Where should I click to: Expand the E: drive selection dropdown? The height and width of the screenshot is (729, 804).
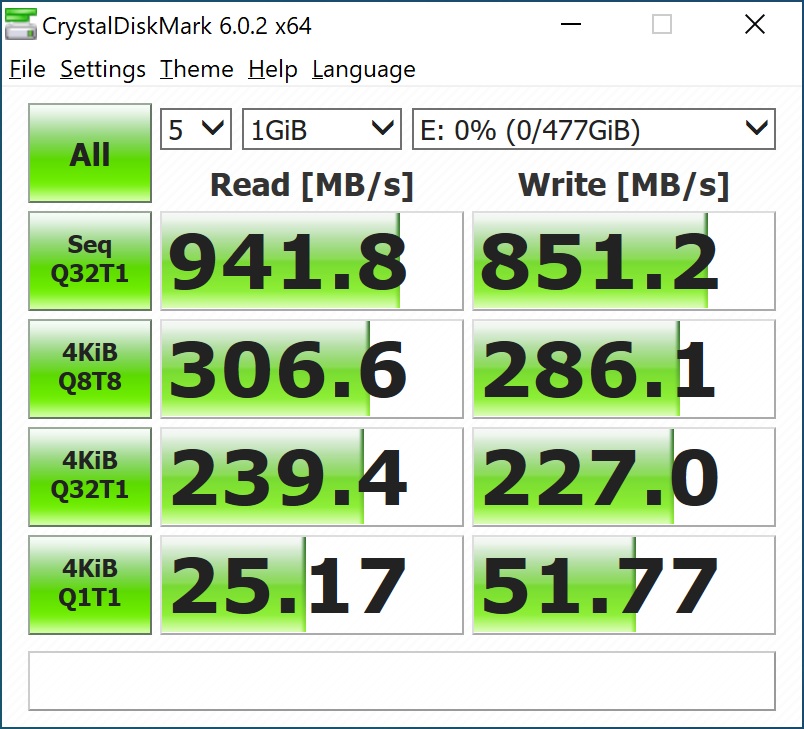(594, 129)
